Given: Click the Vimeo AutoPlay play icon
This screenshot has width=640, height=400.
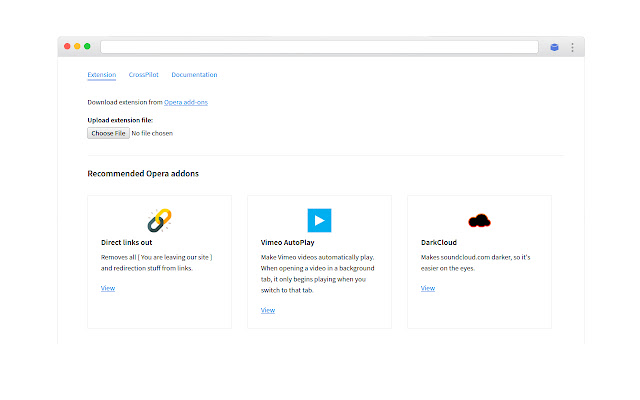Looking at the screenshot, I should pos(319,220).
